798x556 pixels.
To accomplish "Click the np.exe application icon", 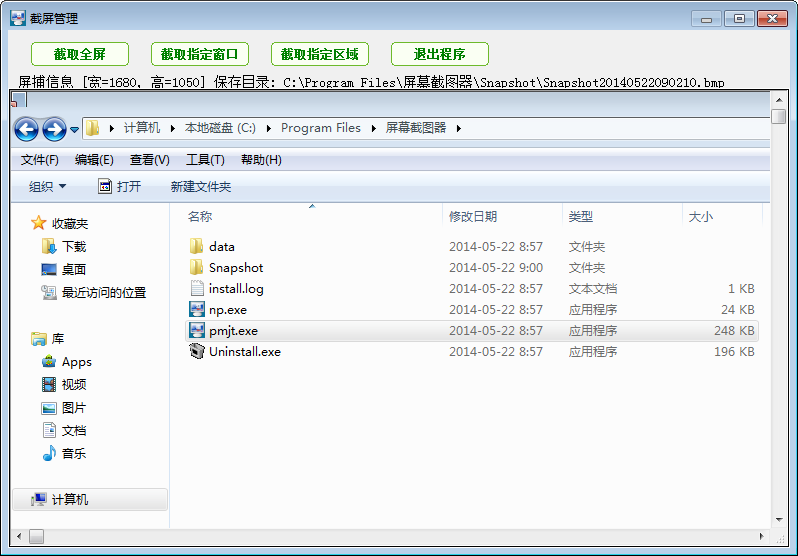I will click(196, 309).
